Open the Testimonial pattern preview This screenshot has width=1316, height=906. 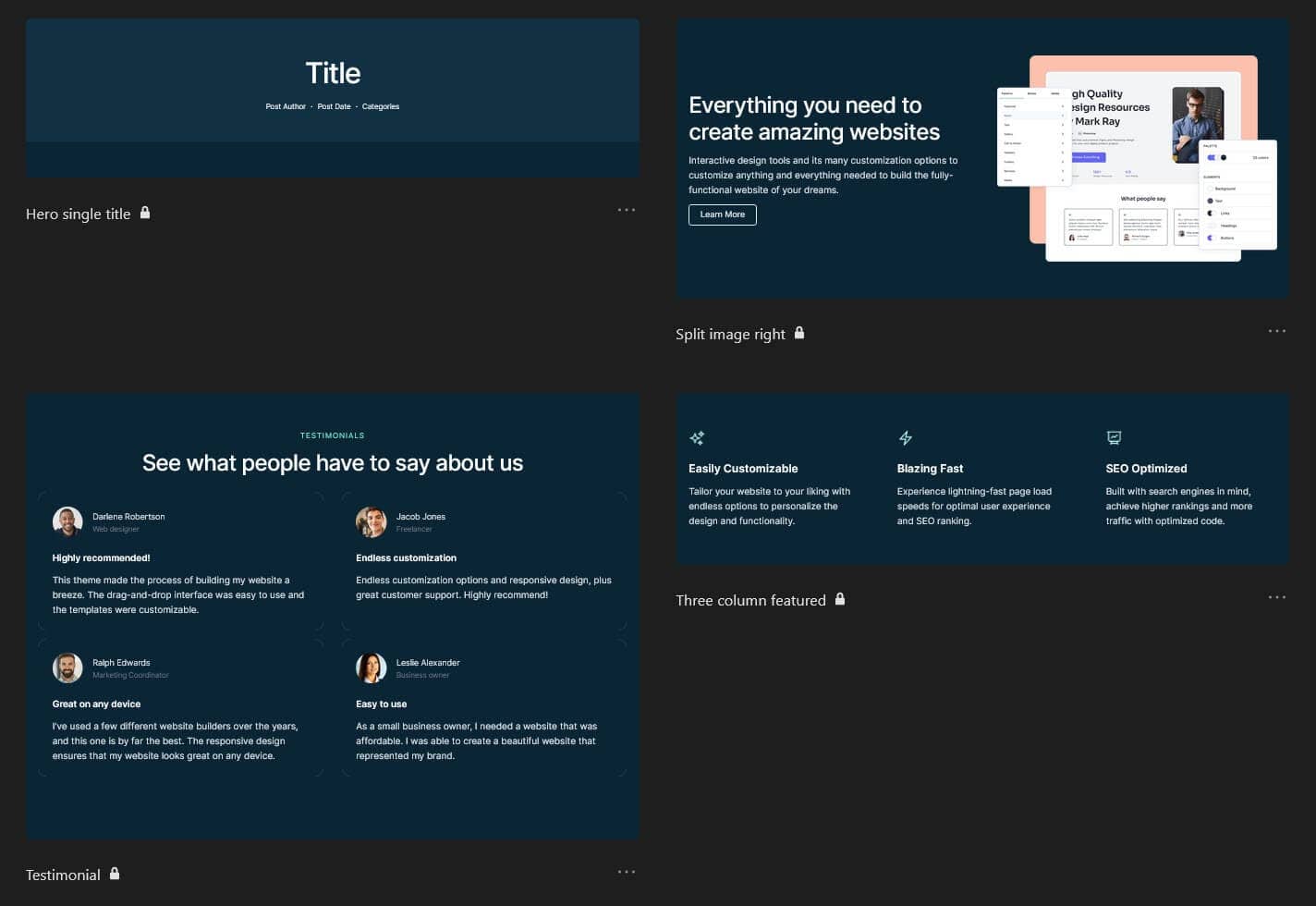(x=333, y=618)
